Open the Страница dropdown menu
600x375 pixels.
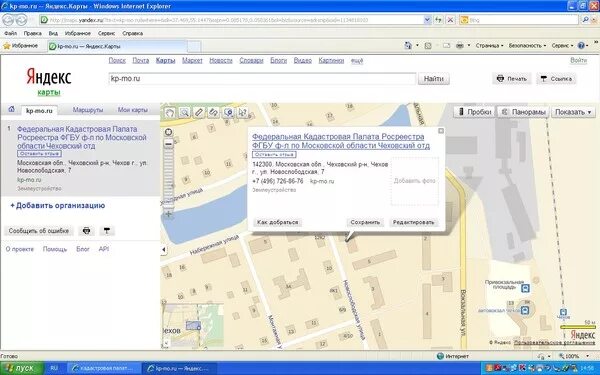[489, 46]
